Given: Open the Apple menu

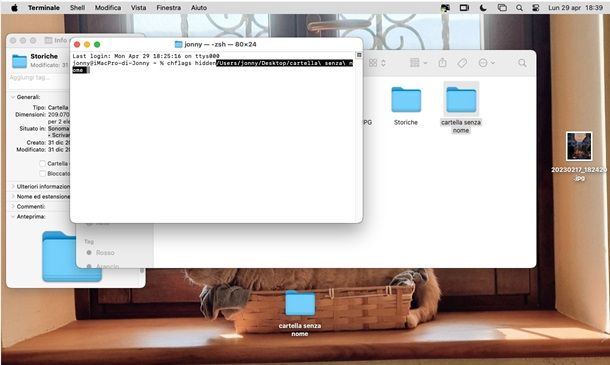Looking at the screenshot, I should click(14, 8).
